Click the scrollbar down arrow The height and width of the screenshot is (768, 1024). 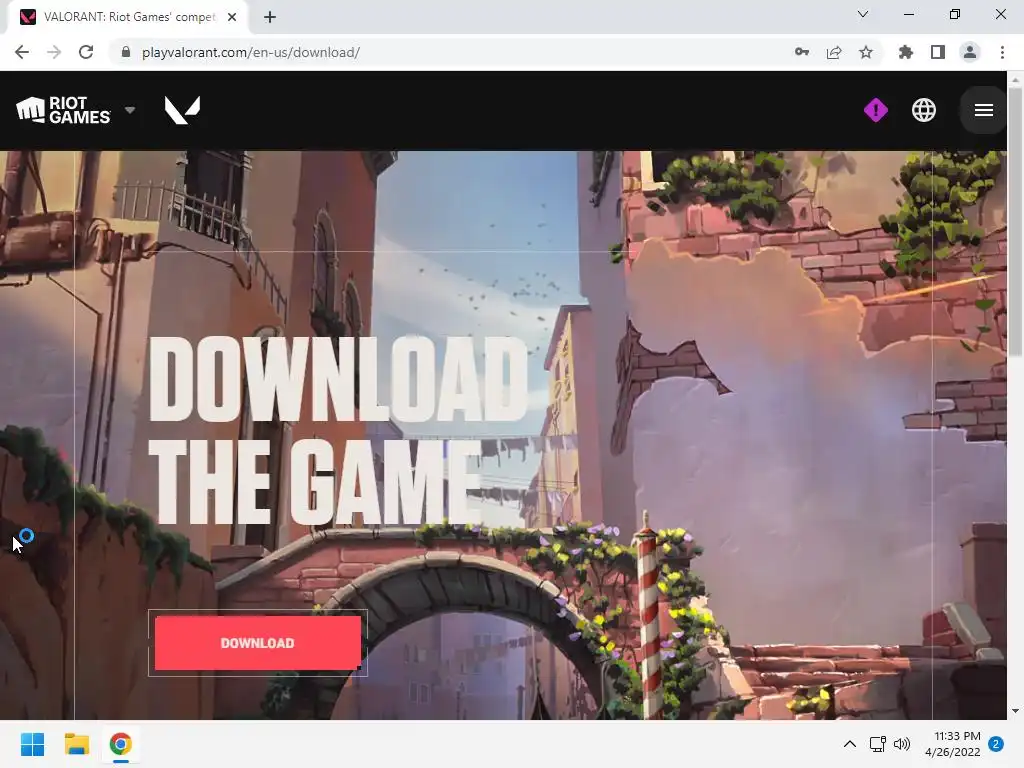[x=1015, y=711]
